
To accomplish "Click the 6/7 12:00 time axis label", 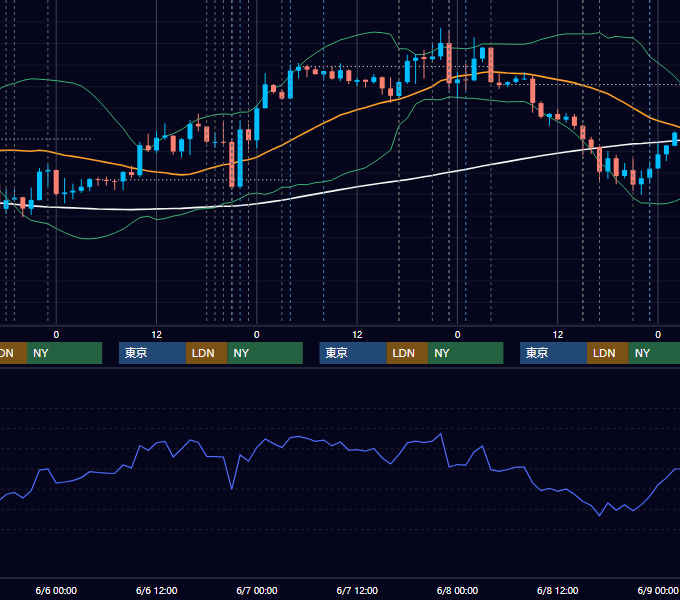I will click(357, 590).
